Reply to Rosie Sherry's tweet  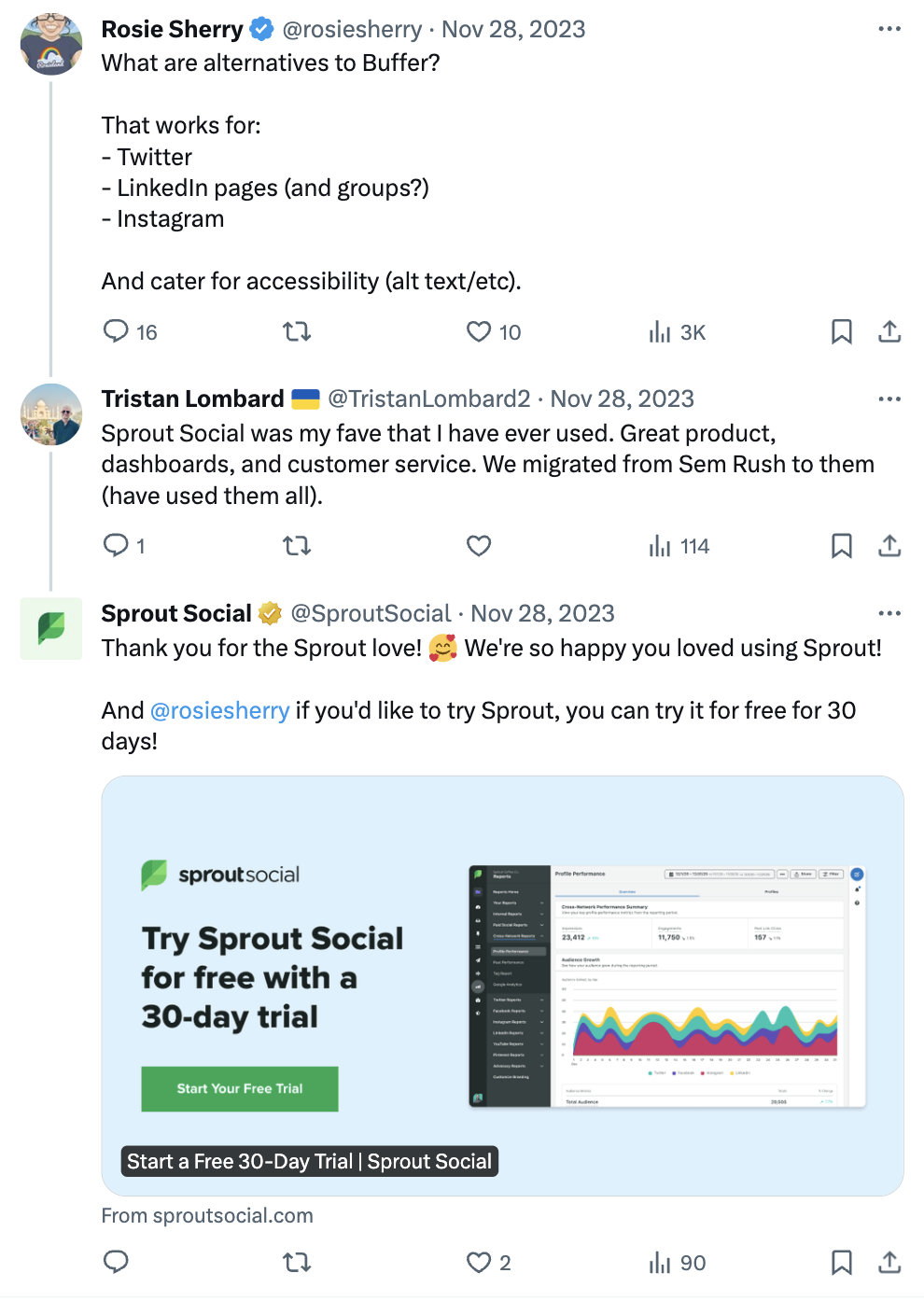pos(116,331)
